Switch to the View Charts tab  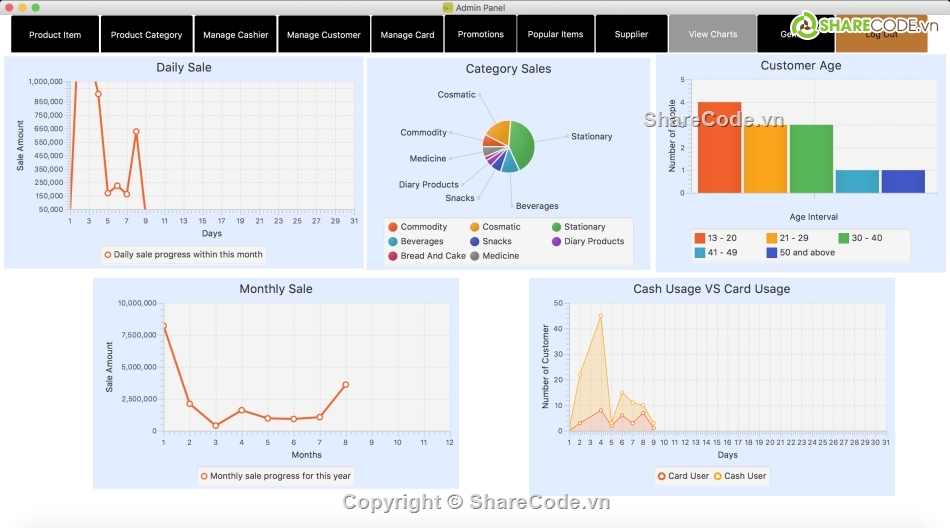[713, 34]
